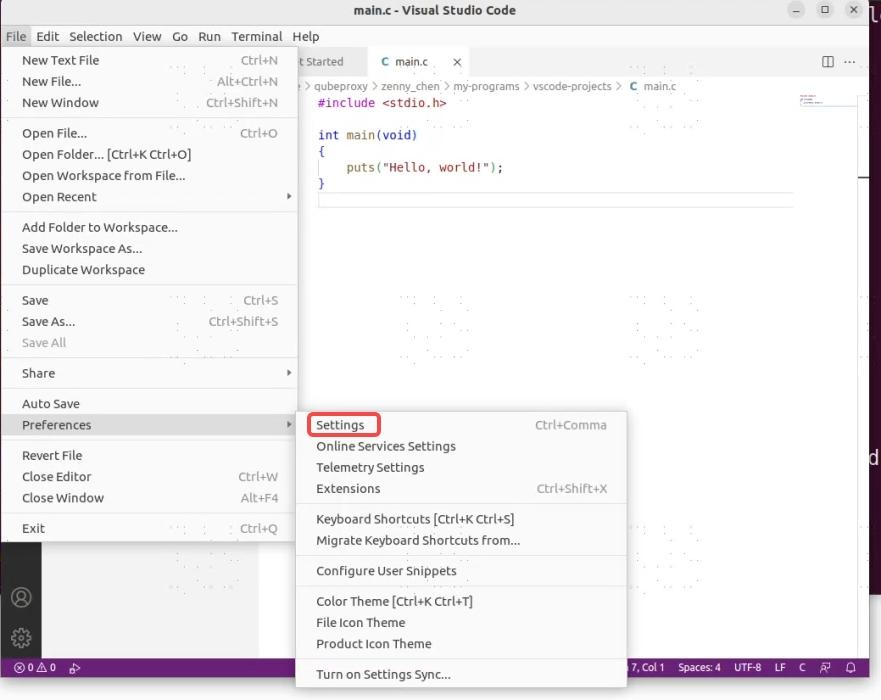Close the main.c tab
Image resolution: width=881 pixels, height=700 pixels.
(457, 62)
